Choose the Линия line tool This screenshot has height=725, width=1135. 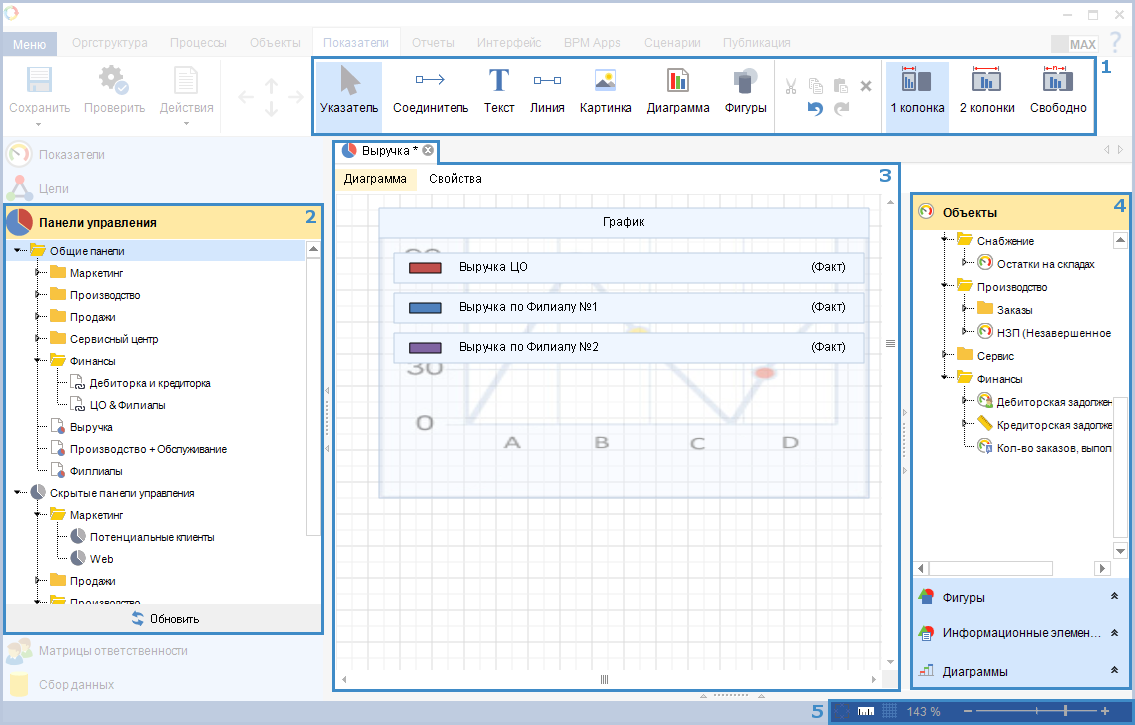(547, 92)
